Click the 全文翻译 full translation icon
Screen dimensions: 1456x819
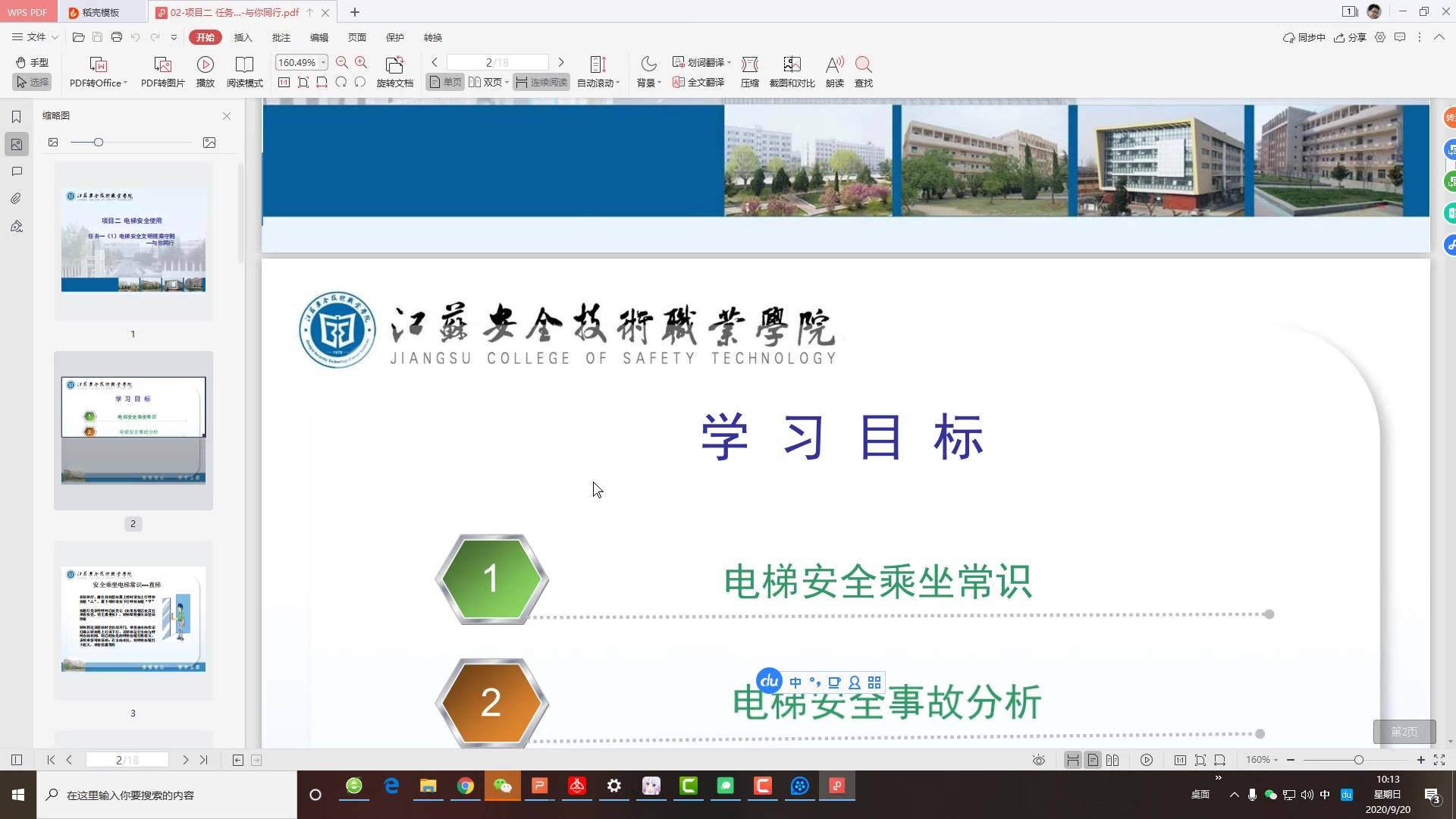698,82
